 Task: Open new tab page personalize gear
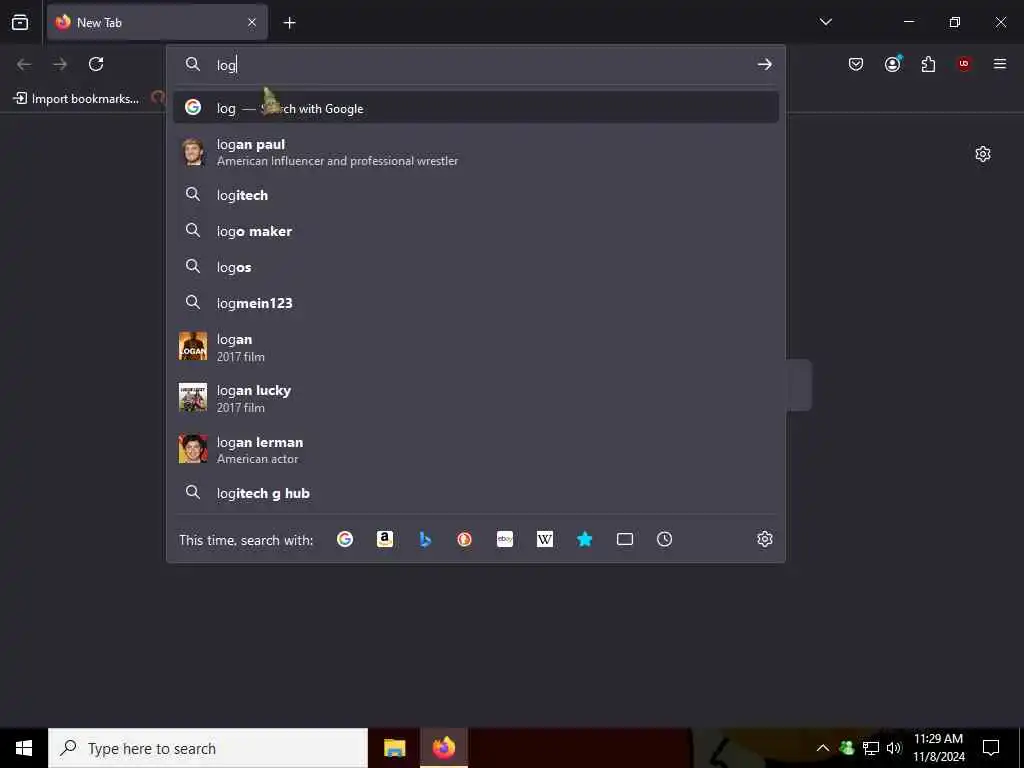(983, 154)
